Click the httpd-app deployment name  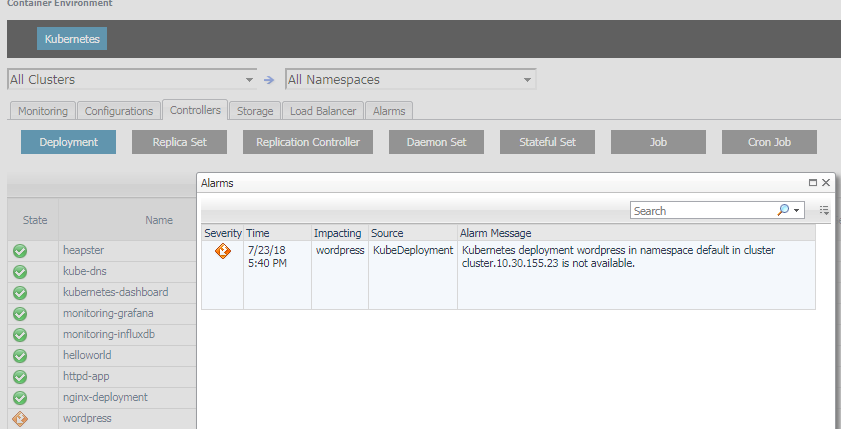coord(86,376)
